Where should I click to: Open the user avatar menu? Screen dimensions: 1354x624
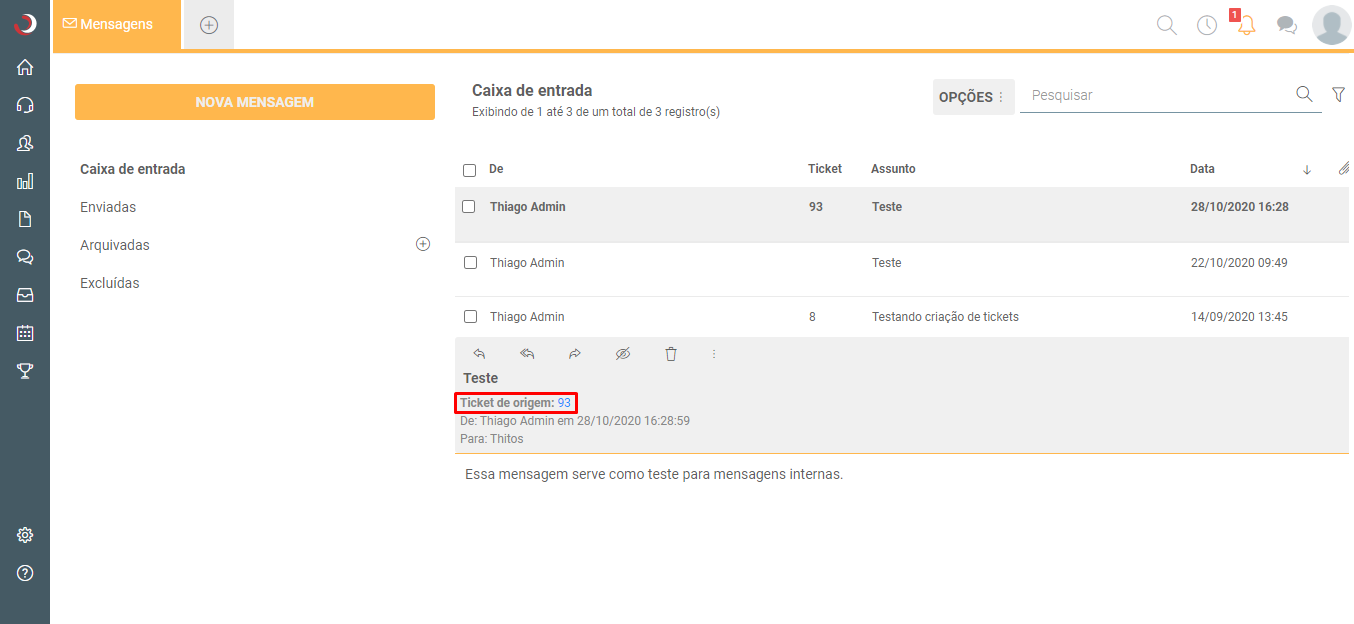click(1332, 25)
